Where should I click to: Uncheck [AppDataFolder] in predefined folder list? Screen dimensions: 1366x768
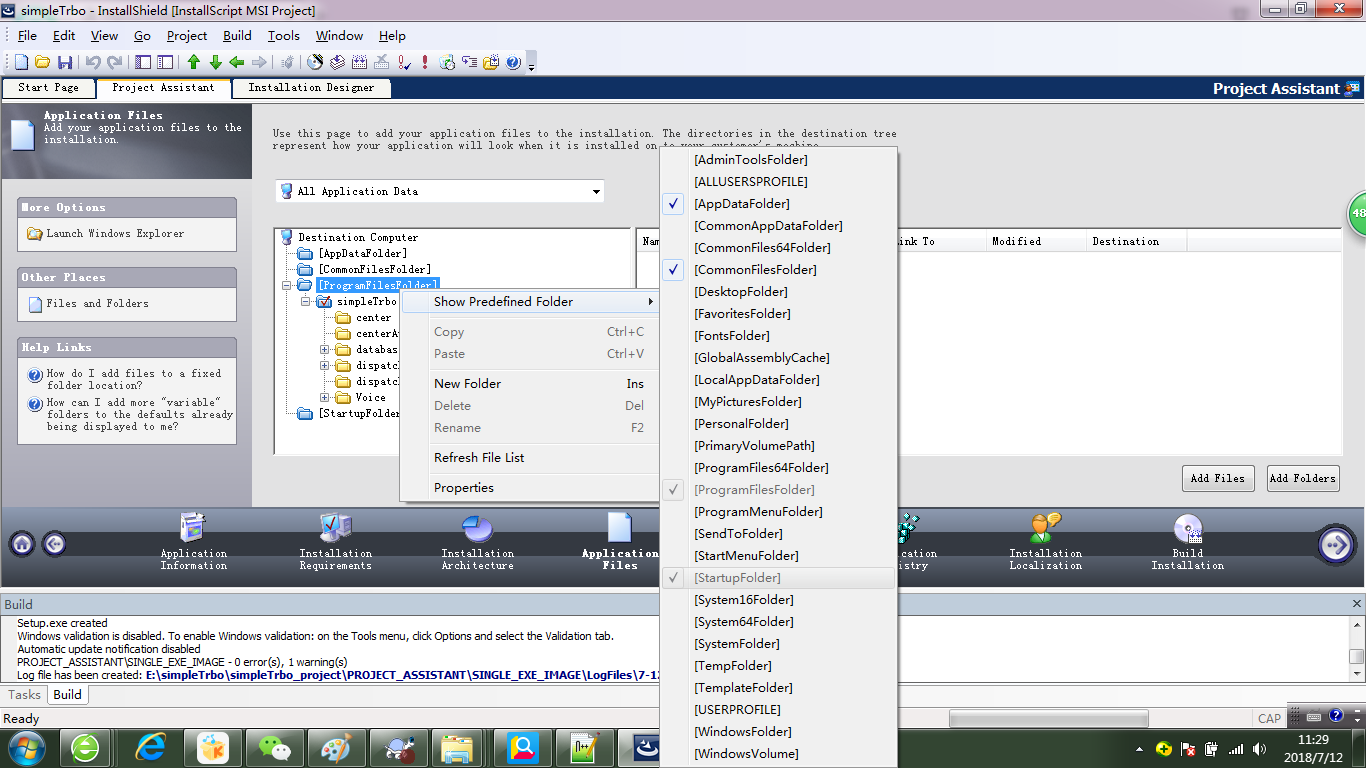click(778, 203)
